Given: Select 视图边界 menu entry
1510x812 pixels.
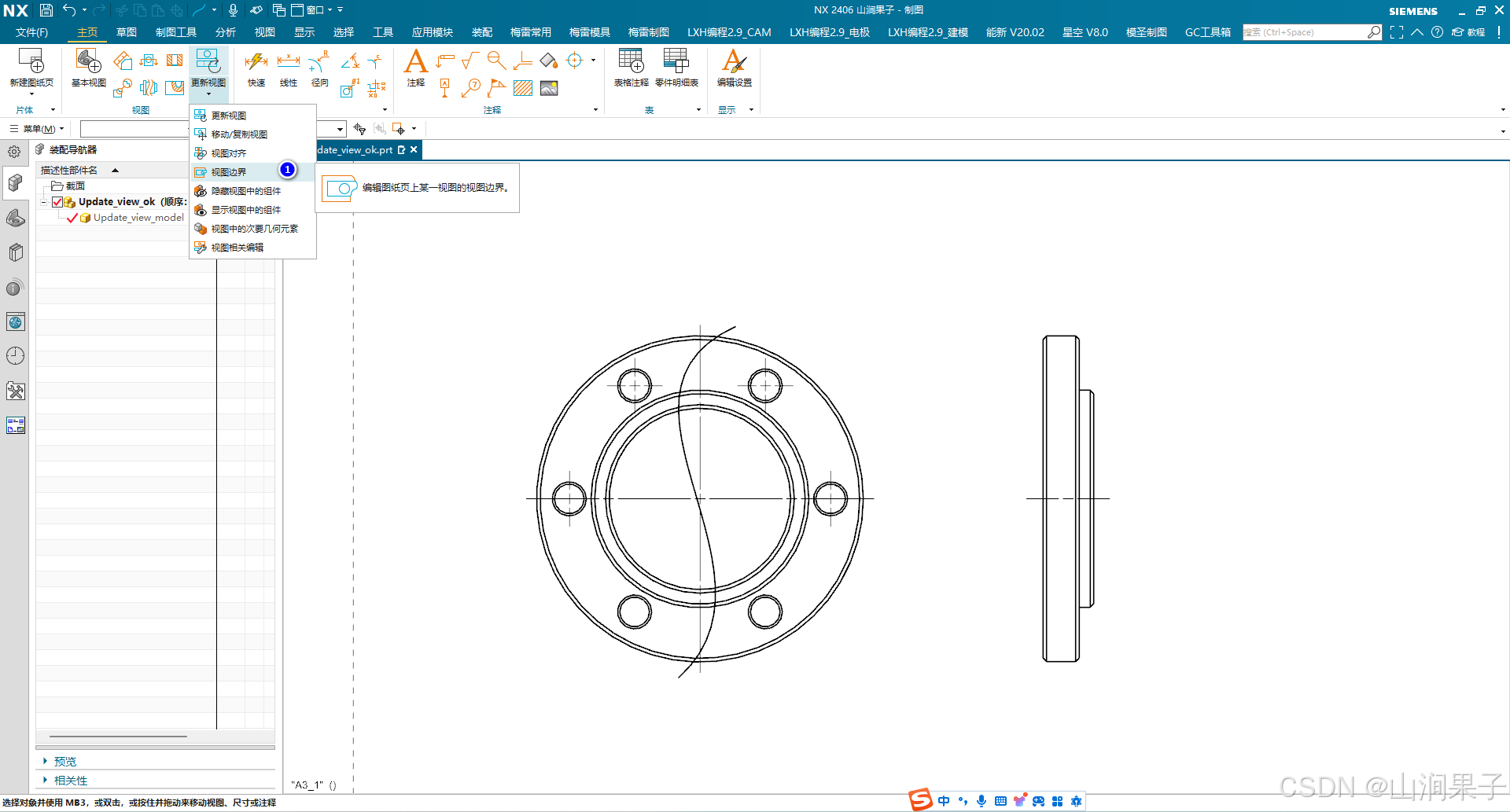Looking at the screenshot, I should tap(252, 172).
